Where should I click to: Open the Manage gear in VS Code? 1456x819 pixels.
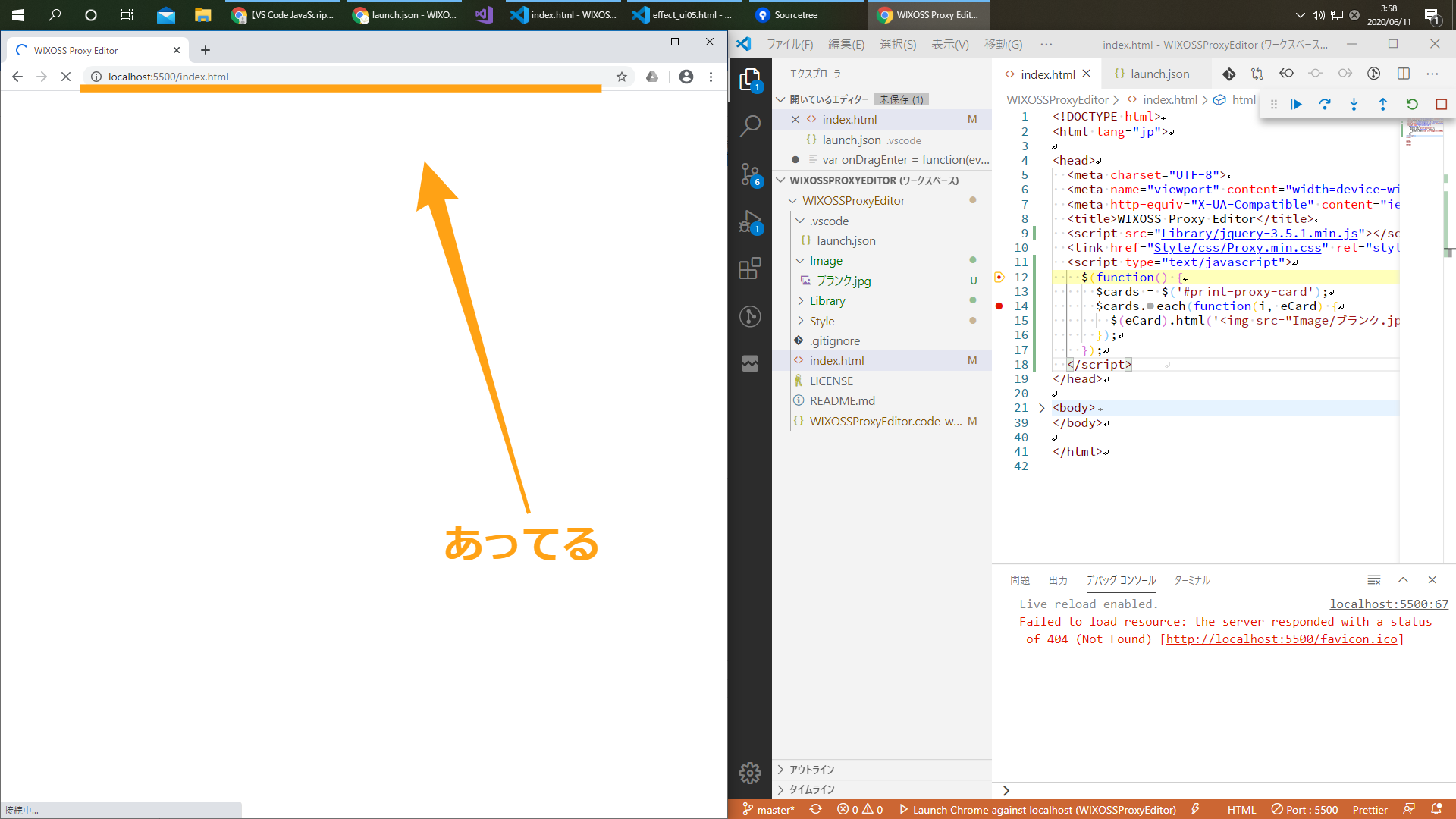point(750,773)
